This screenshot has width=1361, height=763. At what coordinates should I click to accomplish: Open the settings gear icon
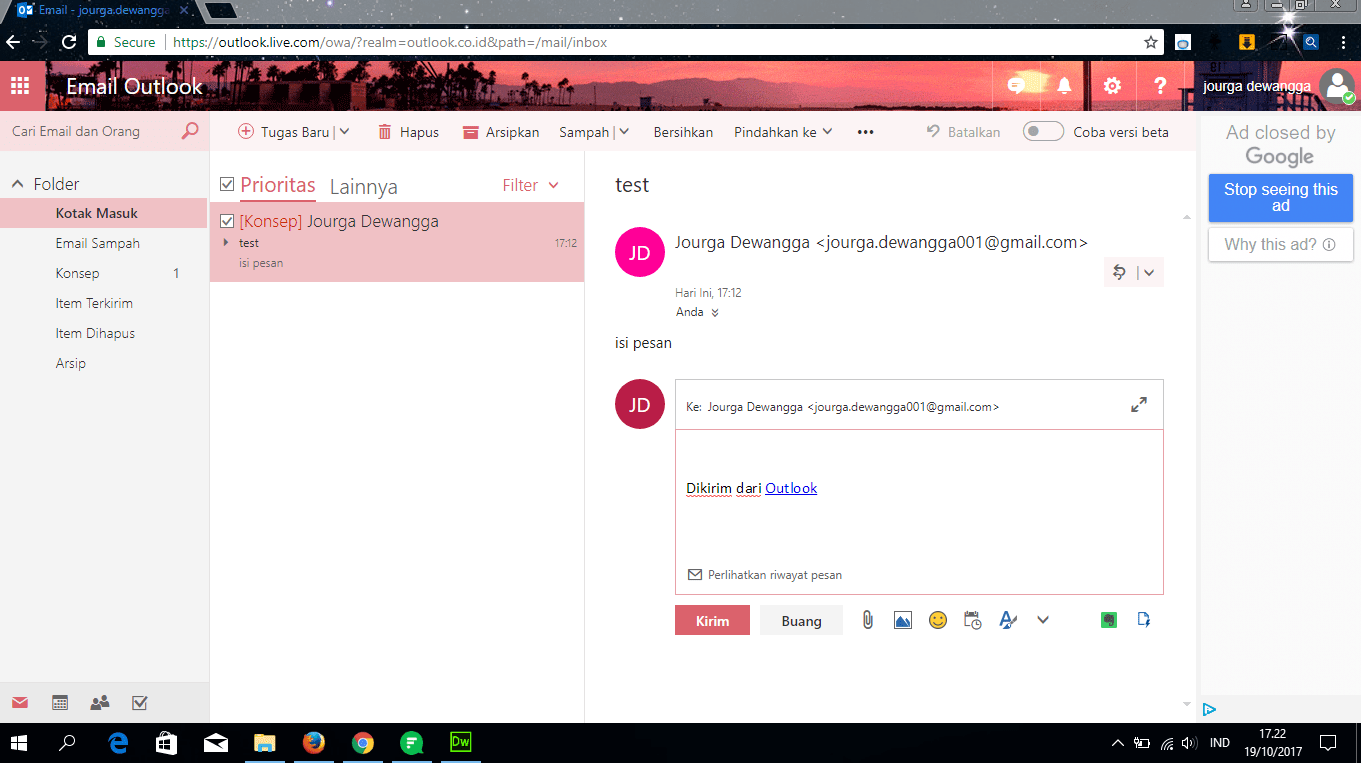[1112, 86]
